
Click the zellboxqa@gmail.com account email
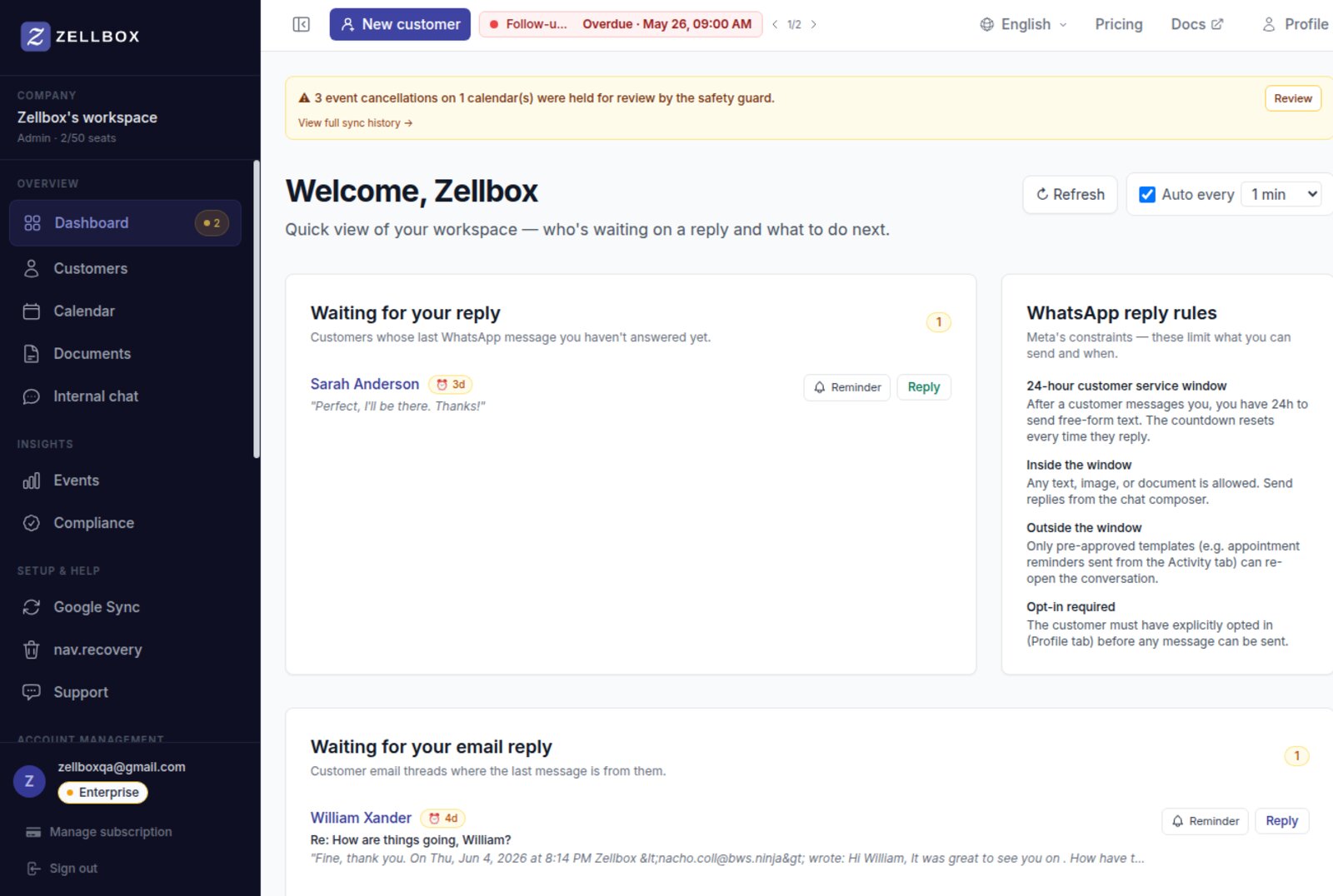pyautogui.click(x=122, y=767)
